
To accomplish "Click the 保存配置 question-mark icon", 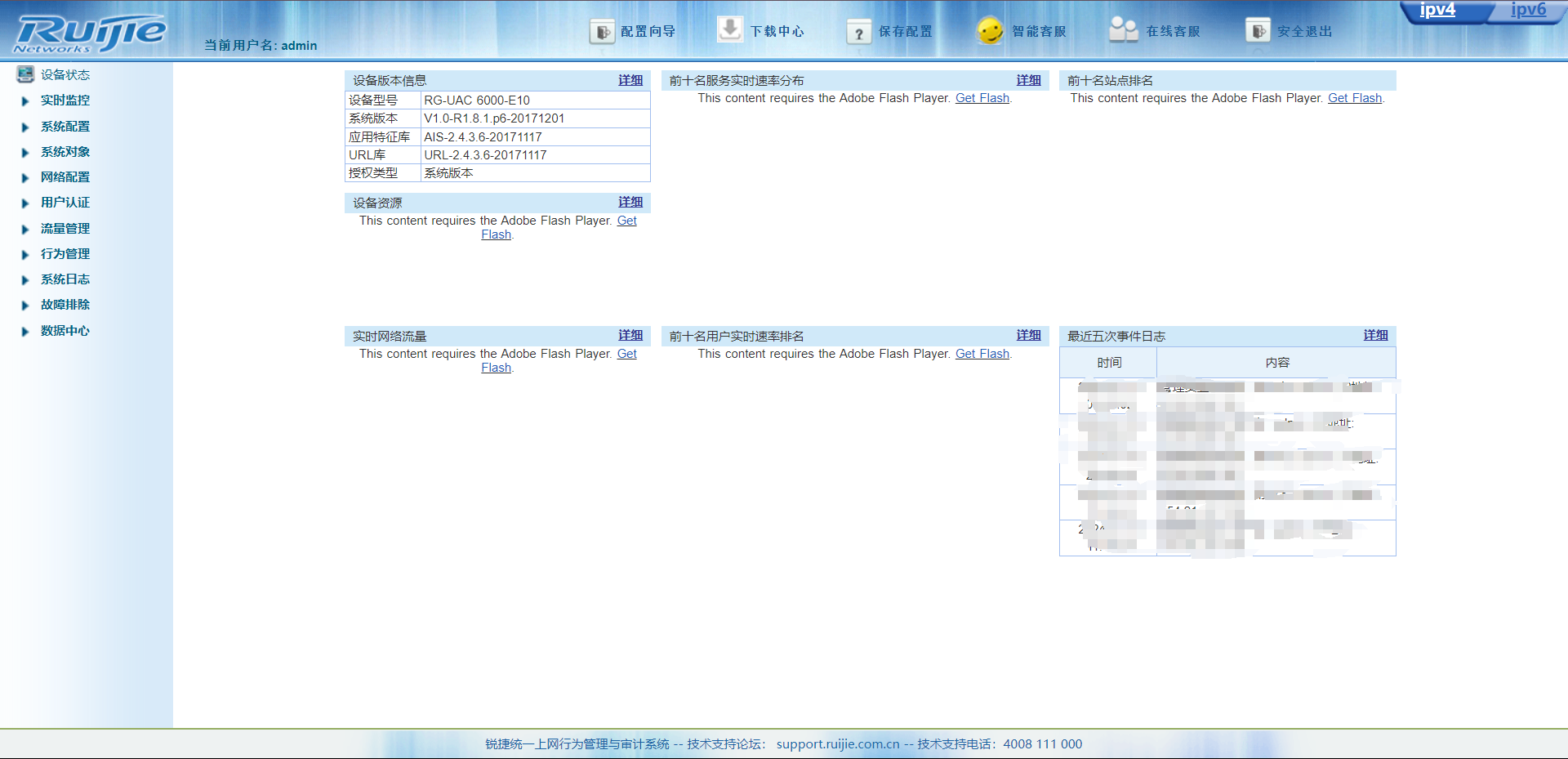I will [858, 32].
